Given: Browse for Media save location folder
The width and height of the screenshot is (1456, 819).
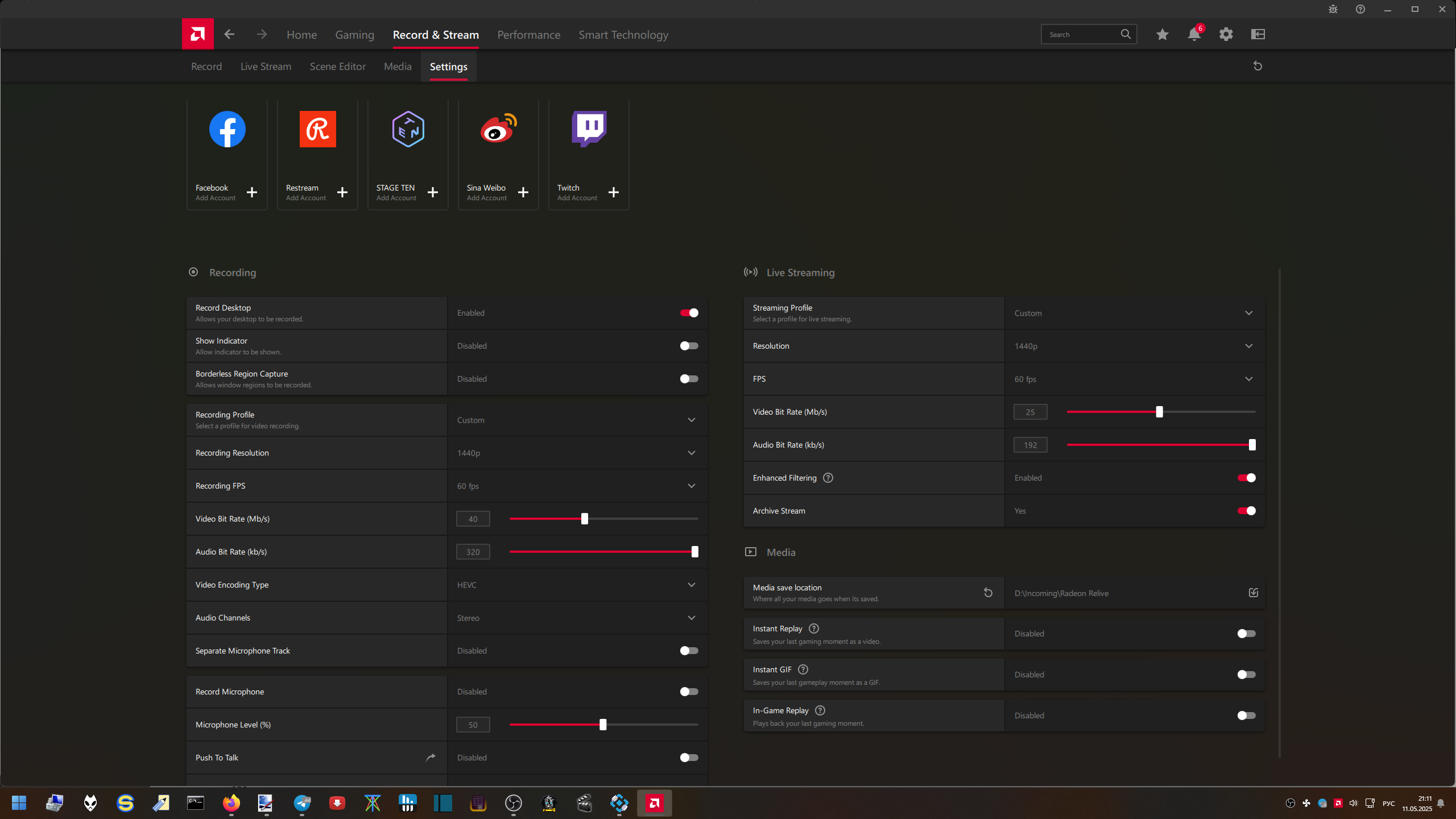Looking at the screenshot, I should 1253,593.
